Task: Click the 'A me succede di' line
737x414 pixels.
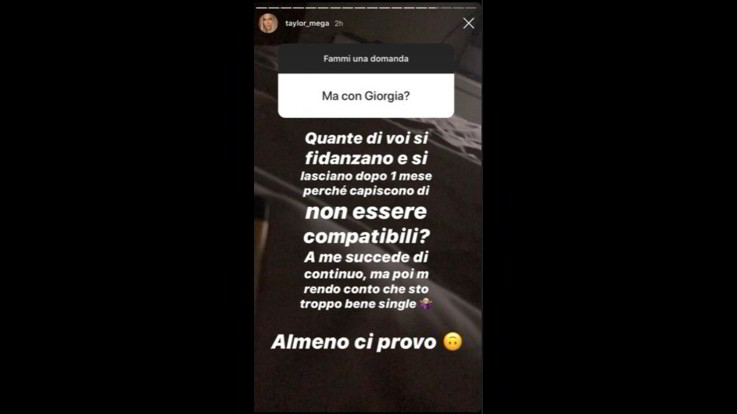Action: [366, 257]
